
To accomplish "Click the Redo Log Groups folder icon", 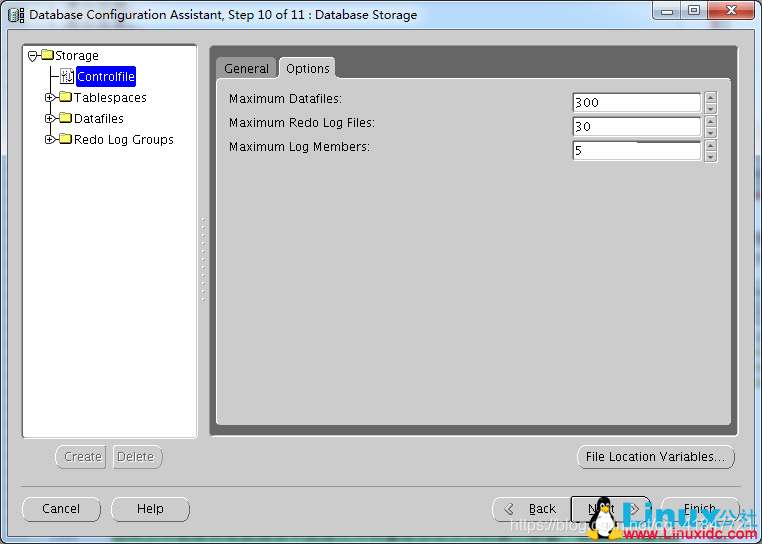I will pos(66,139).
